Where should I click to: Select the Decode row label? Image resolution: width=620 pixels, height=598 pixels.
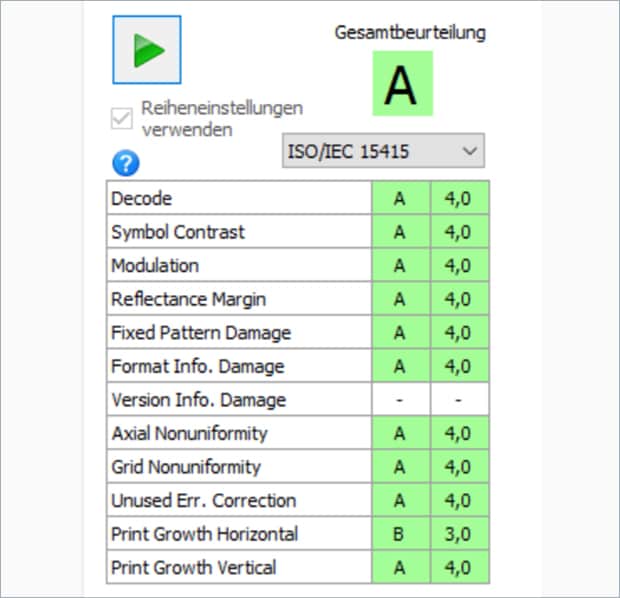(x=141, y=198)
